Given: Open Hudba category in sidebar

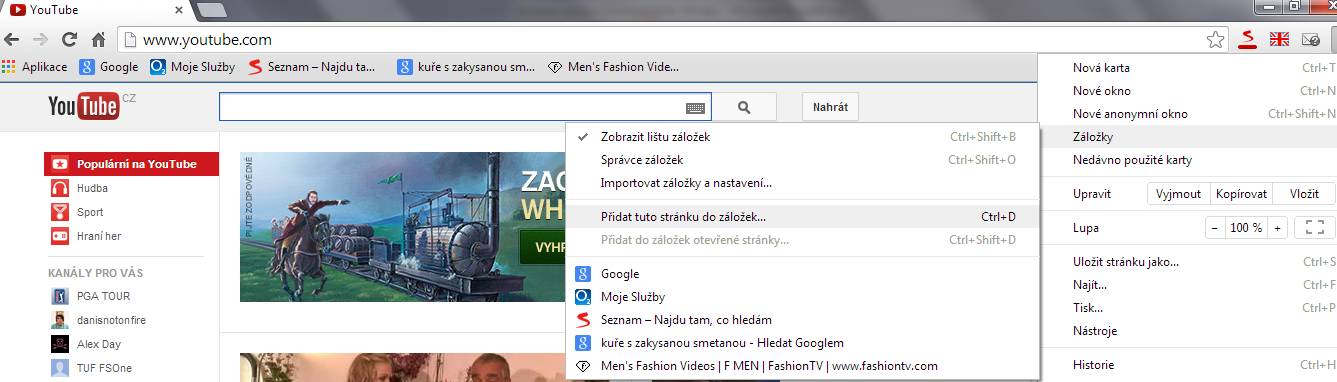Looking at the screenshot, I should pyautogui.click(x=92, y=188).
